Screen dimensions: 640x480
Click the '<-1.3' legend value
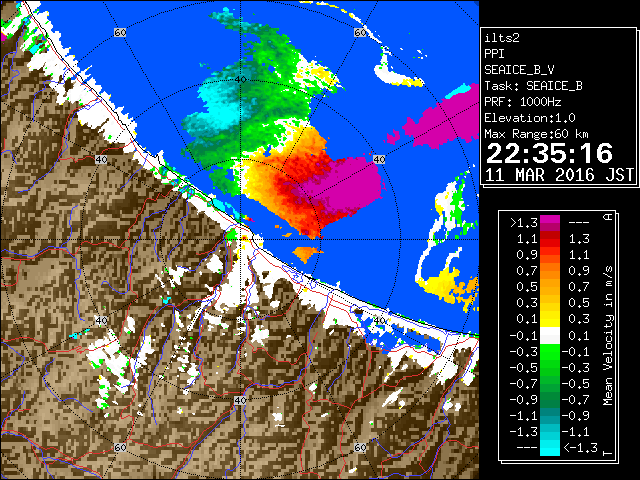point(580,448)
